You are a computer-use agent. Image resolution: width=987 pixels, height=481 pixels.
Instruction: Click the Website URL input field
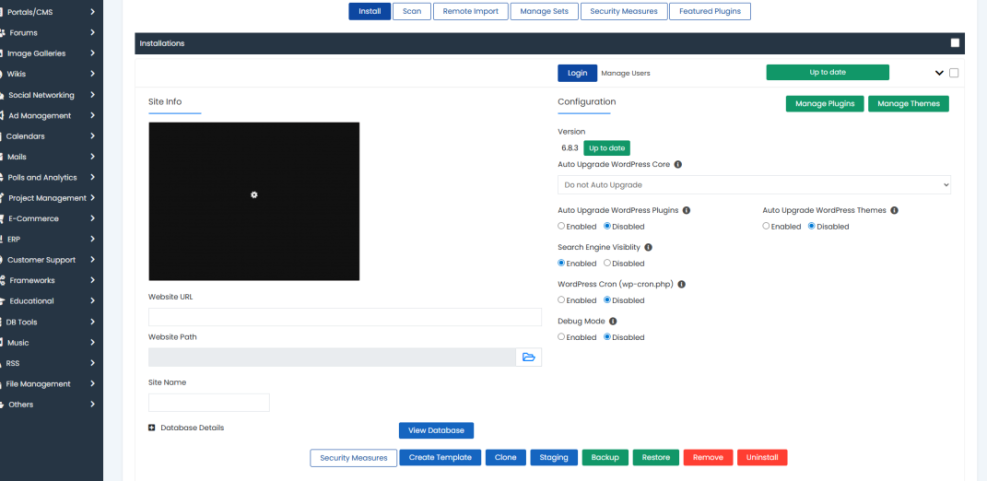point(345,317)
